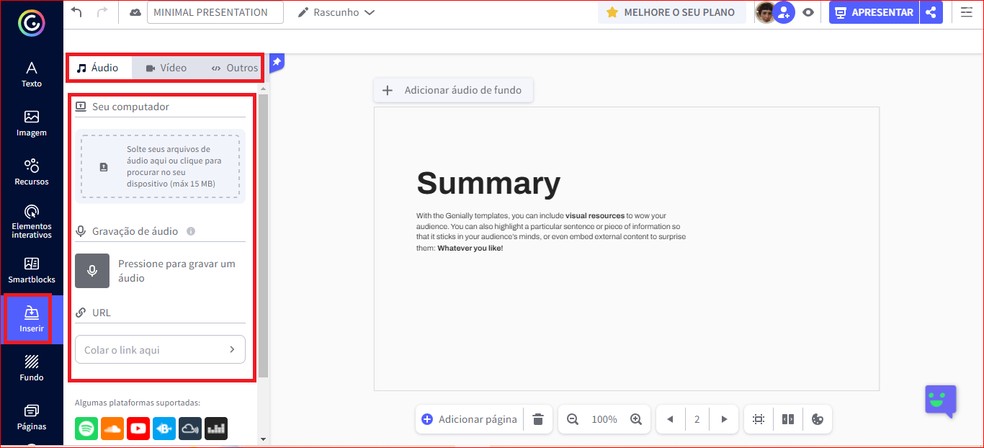The width and height of the screenshot is (984, 448).
Task: Redo the last action
Action: (x=102, y=12)
